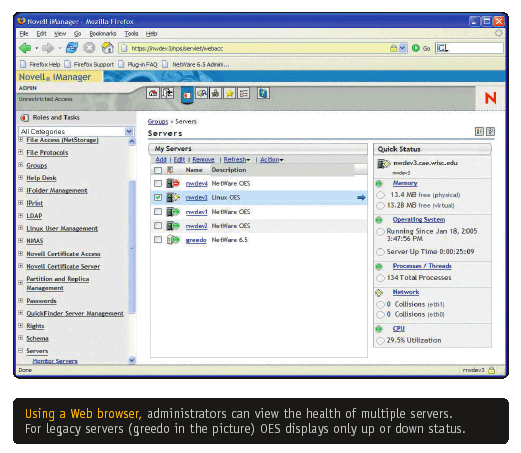This screenshot has height=453, width=521.
Task: Click the Stop loading icon
Action: pos(89,48)
